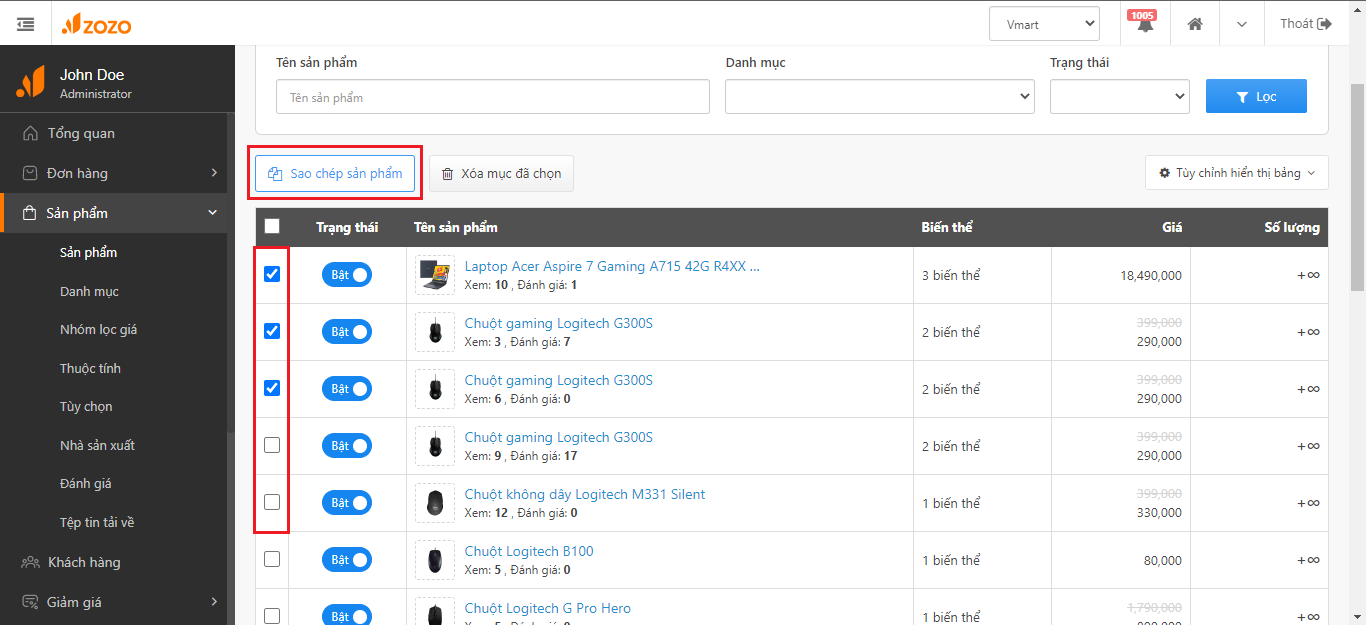Open Tùy chọn sidebar item
This screenshot has width=1366, height=625.
point(86,406)
